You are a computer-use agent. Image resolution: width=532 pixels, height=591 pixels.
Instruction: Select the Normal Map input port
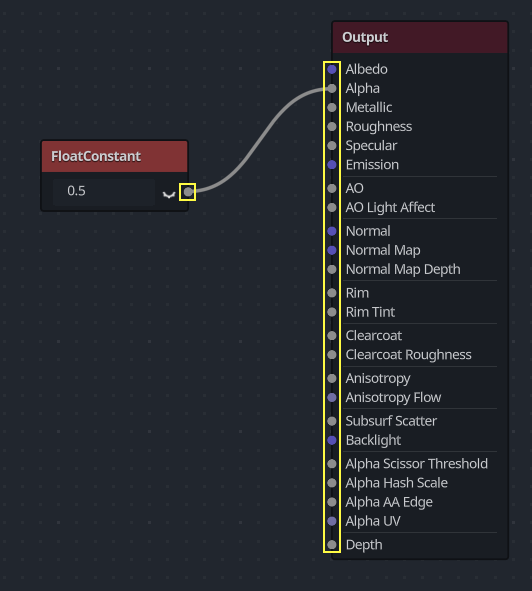pyautogui.click(x=332, y=250)
